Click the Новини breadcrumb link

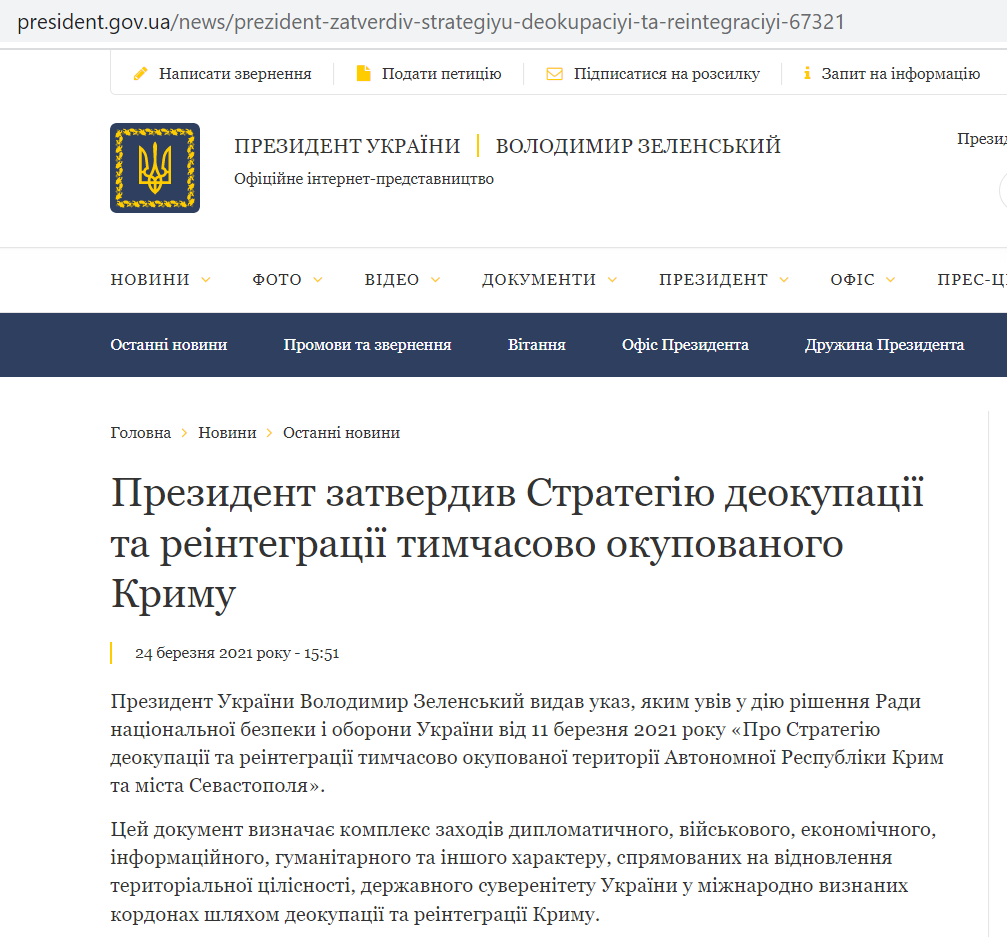coord(227,433)
